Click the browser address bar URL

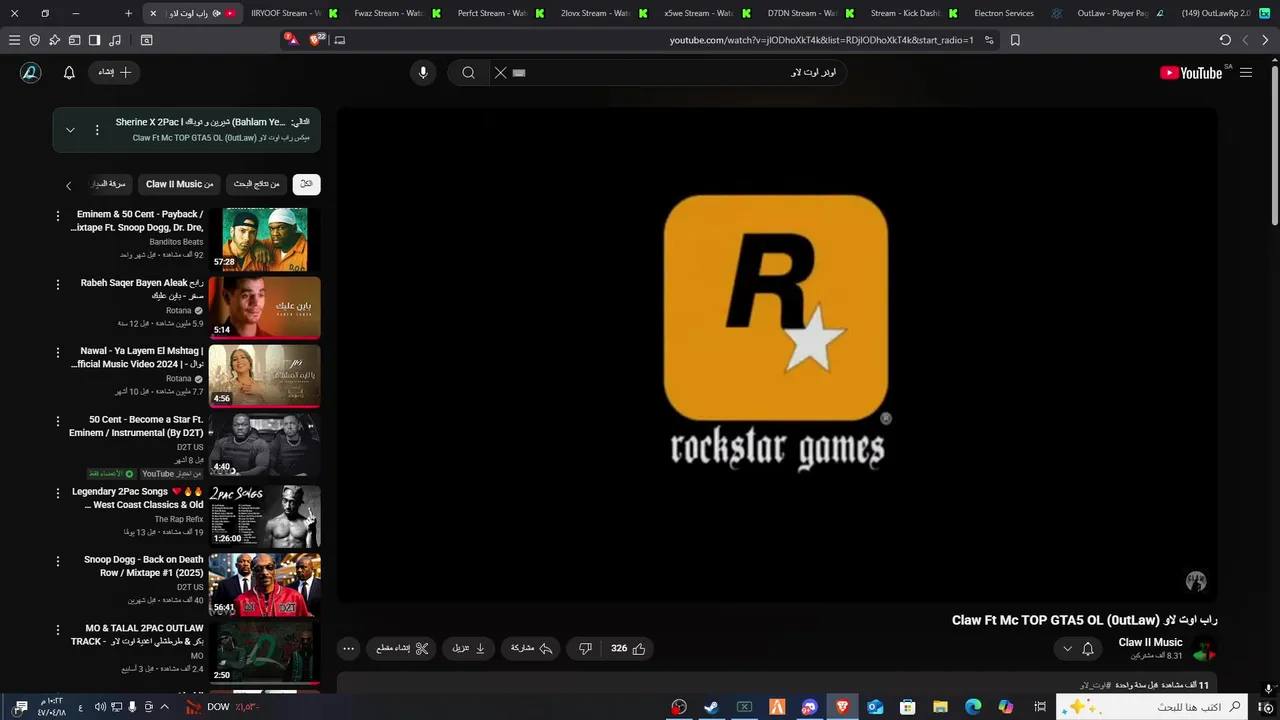[x=821, y=40]
